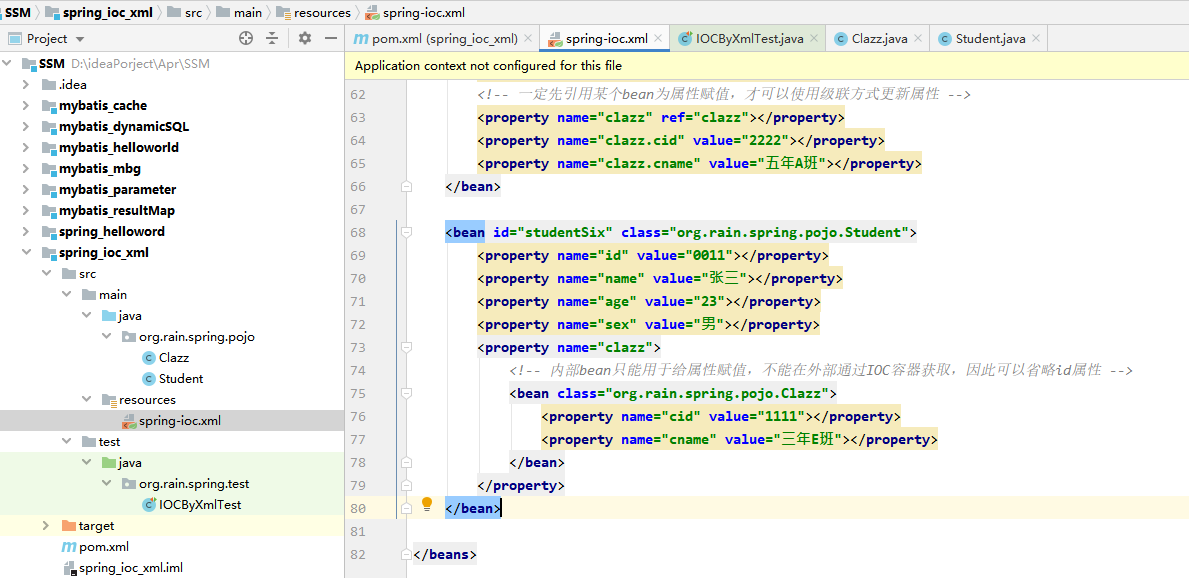The width and height of the screenshot is (1189, 578).
Task: Fold the clazz property at line 73
Action: pyautogui.click(x=407, y=347)
